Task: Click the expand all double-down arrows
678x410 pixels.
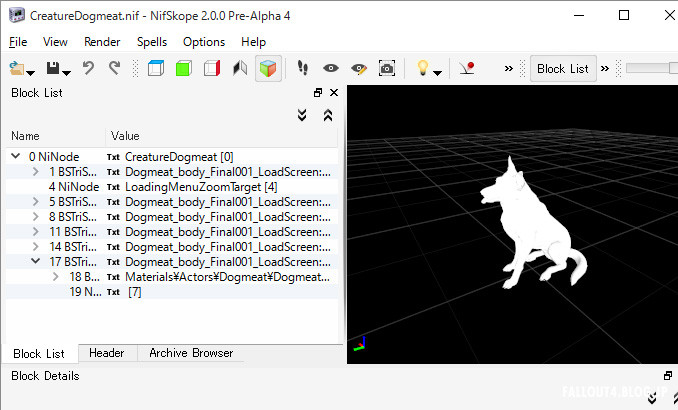Action: (x=302, y=115)
